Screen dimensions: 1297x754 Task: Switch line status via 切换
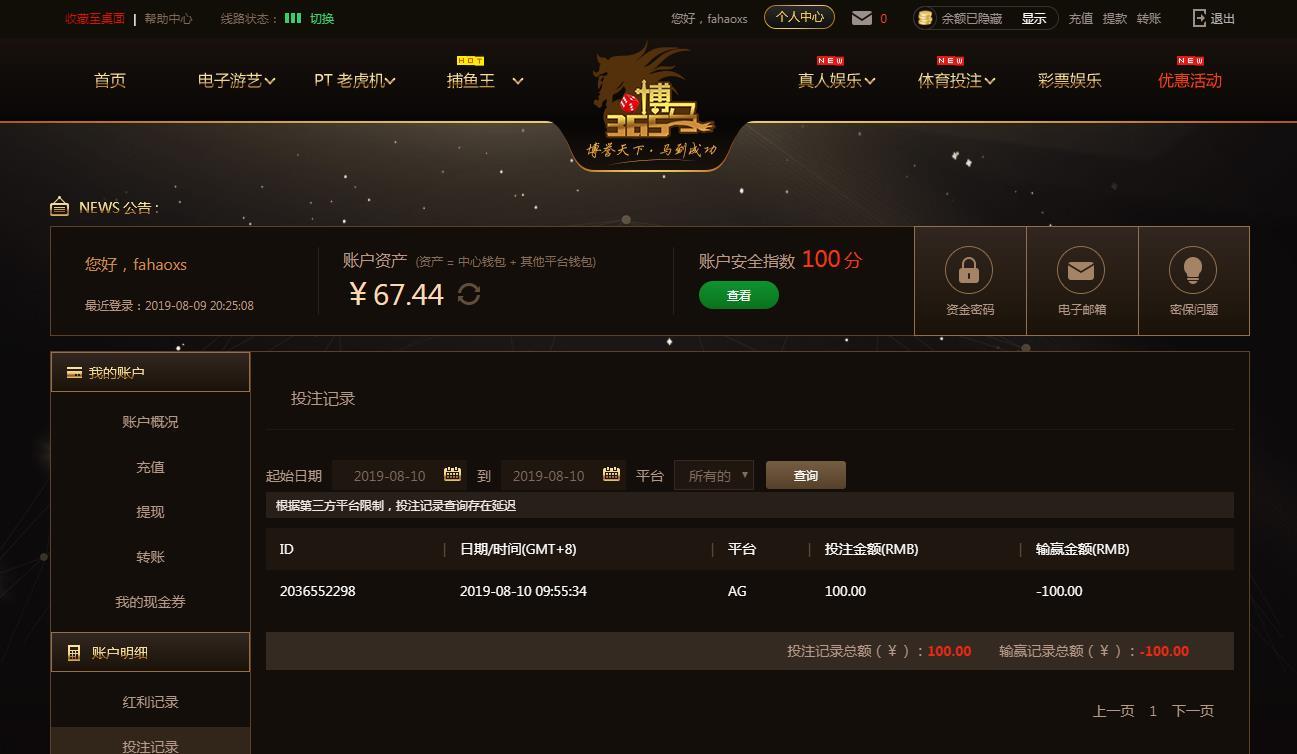(322, 18)
